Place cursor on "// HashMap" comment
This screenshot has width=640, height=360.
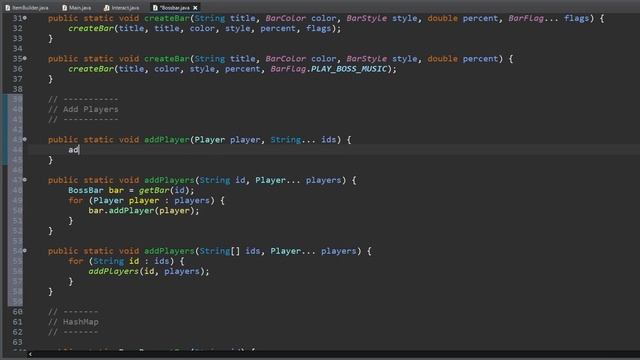tap(73, 322)
